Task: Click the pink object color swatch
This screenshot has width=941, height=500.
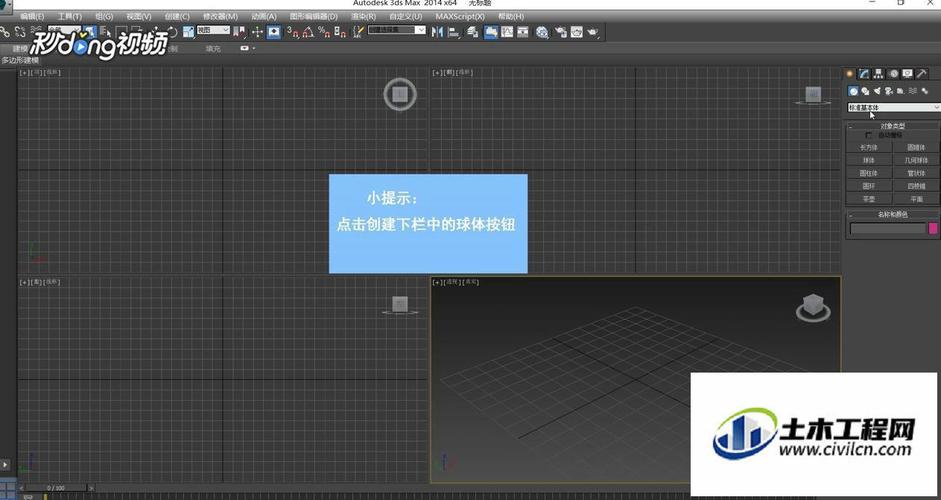Action: [x=933, y=229]
